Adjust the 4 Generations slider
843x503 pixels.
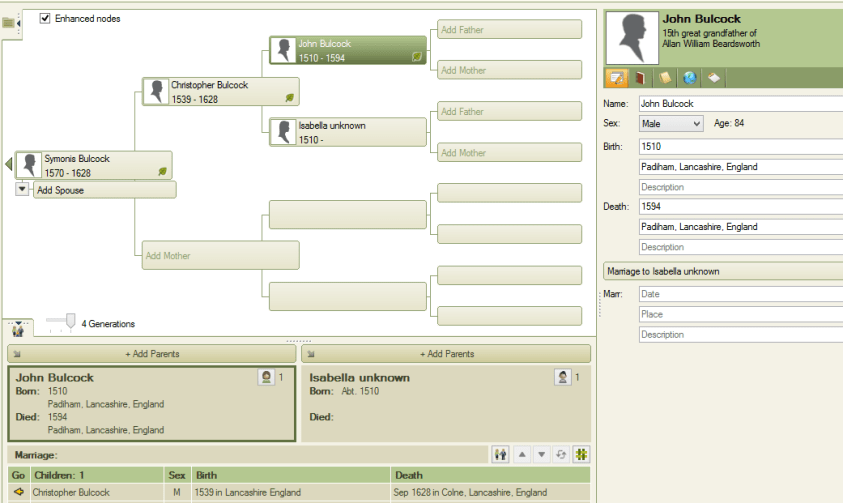click(70, 320)
